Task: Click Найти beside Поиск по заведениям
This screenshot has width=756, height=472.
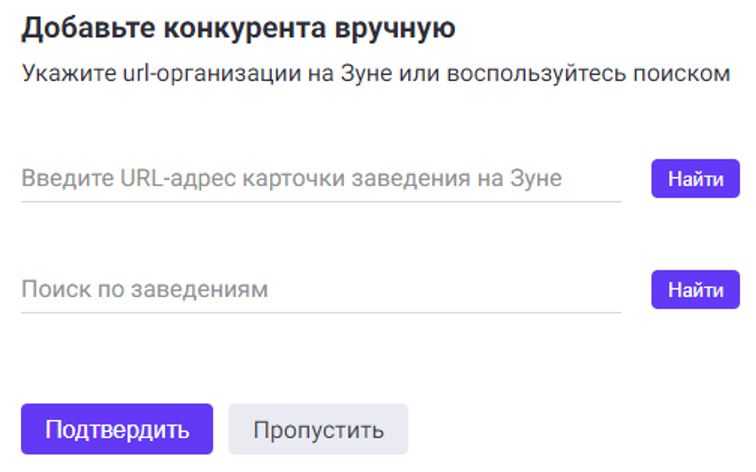Action: (x=695, y=290)
